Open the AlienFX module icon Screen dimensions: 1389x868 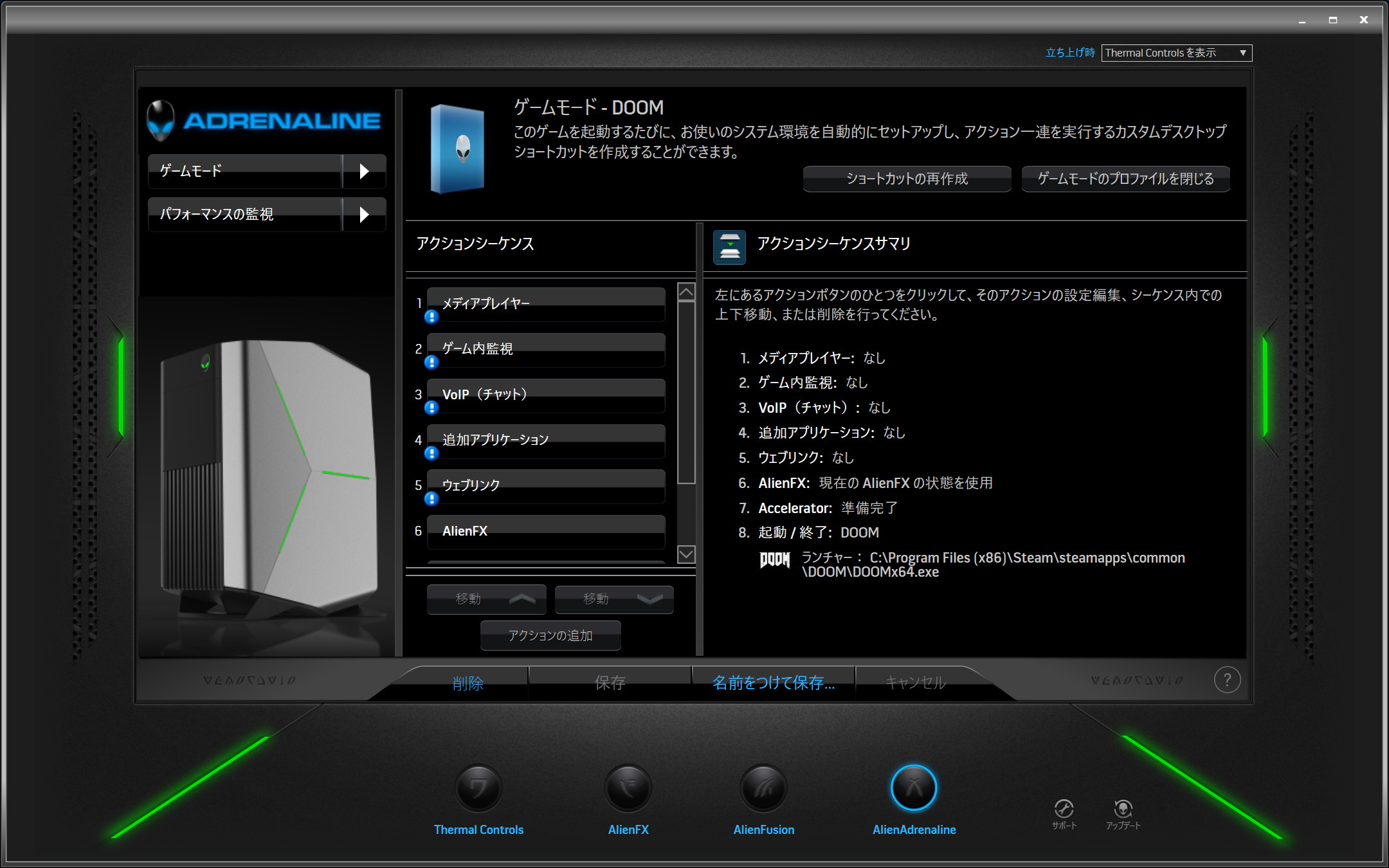pos(628,788)
